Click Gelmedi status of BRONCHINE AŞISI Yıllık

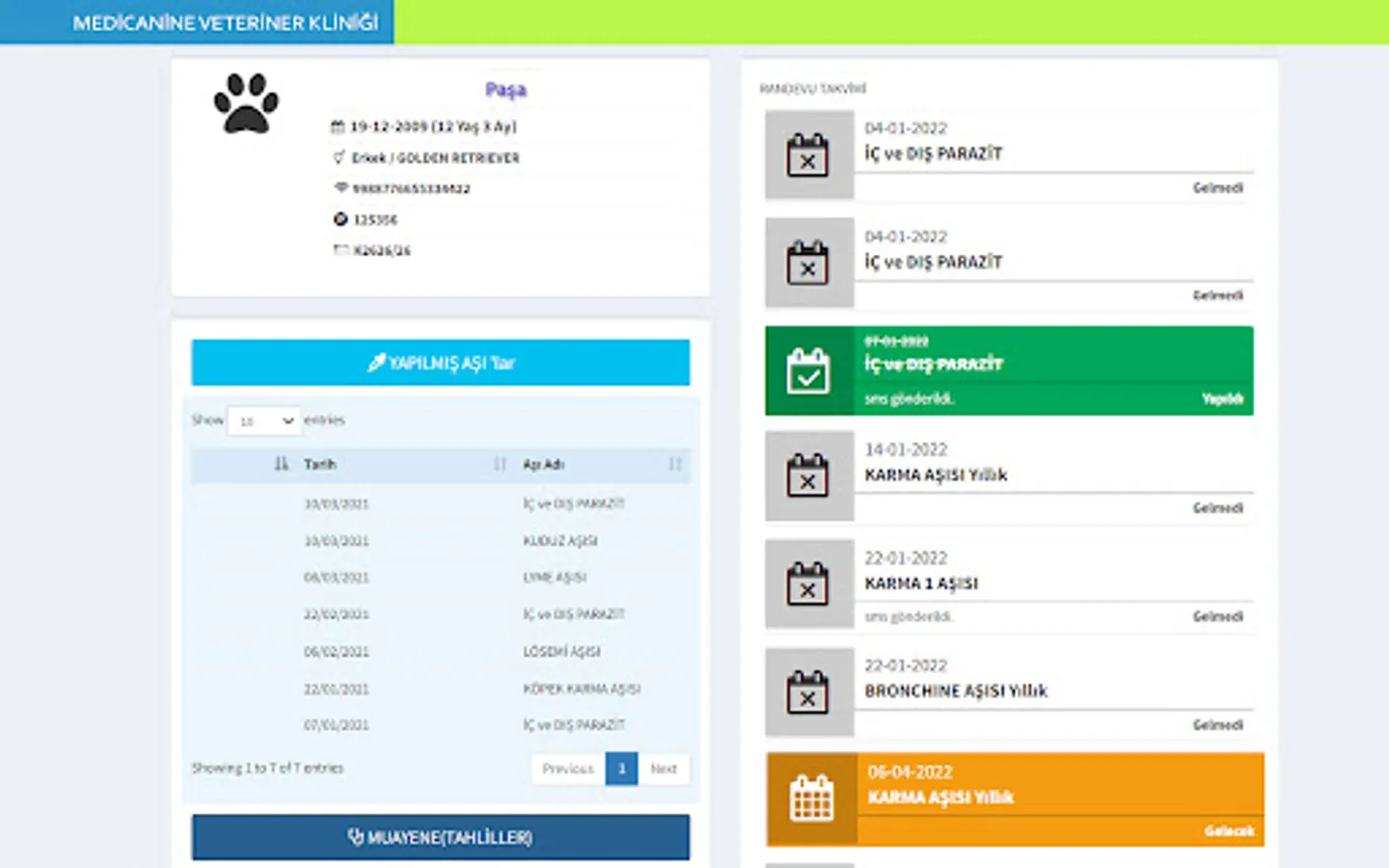pos(1217,724)
